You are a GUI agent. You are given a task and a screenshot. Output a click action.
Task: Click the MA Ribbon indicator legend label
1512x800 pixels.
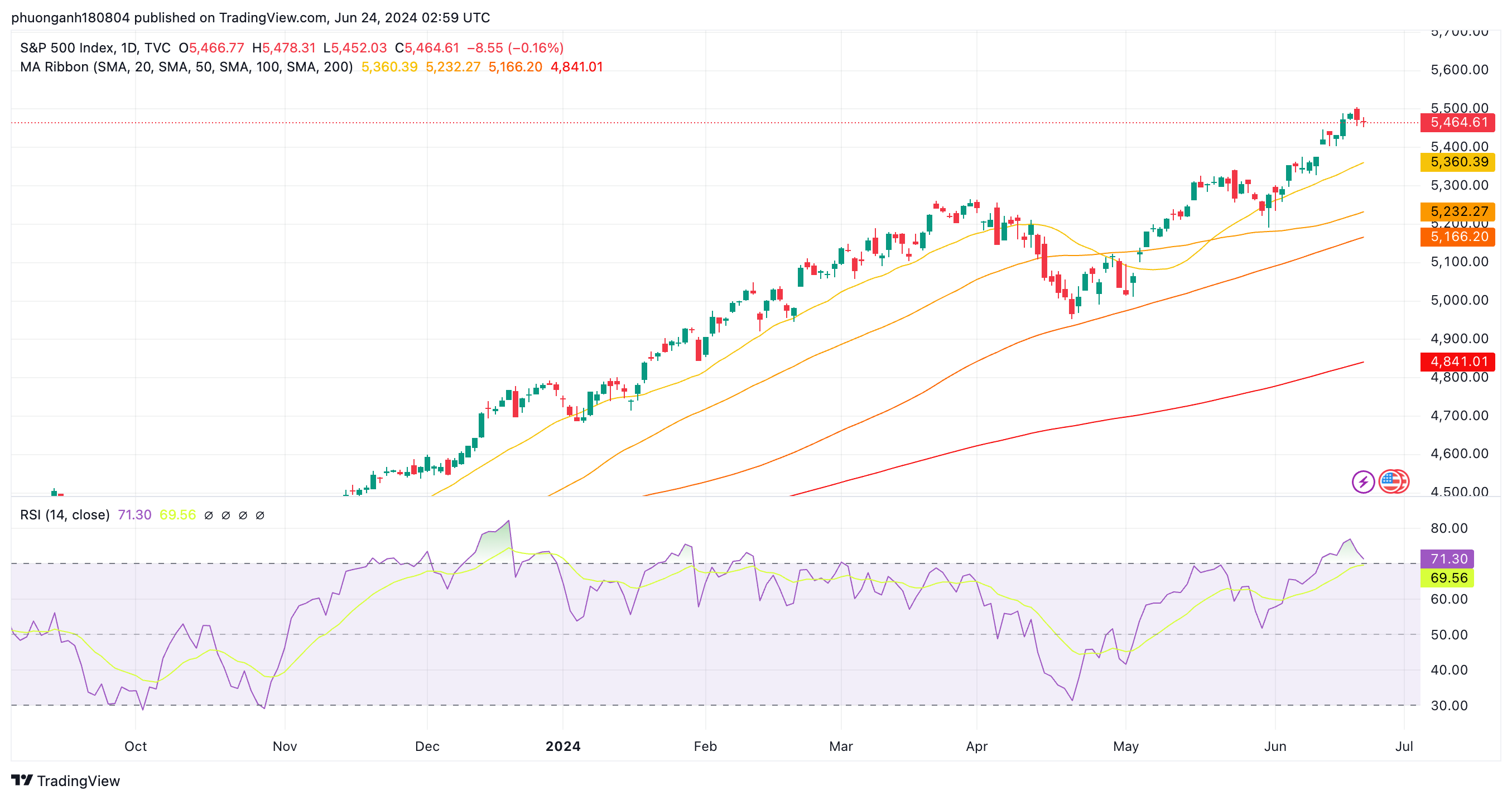pyautogui.click(x=186, y=67)
